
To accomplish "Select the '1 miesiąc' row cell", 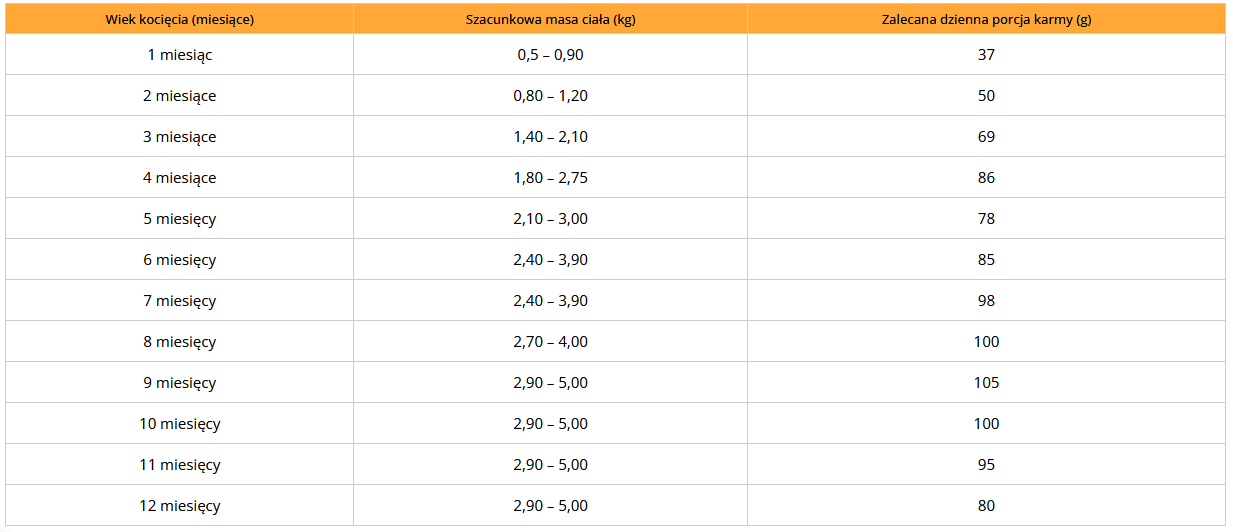I will [x=180, y=55].
